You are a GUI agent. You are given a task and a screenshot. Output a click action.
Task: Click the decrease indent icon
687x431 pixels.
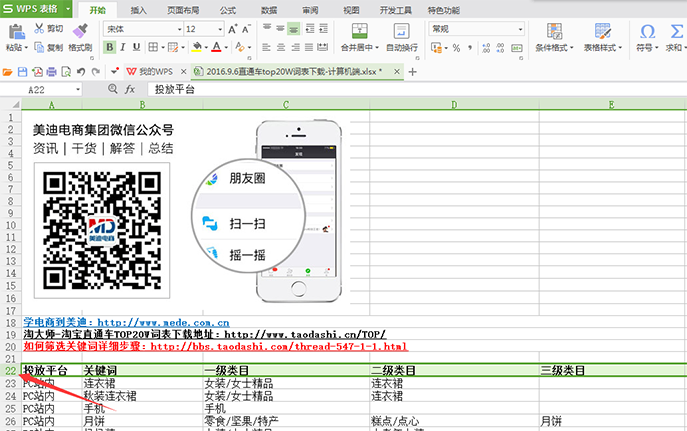(x=310, y=29)
